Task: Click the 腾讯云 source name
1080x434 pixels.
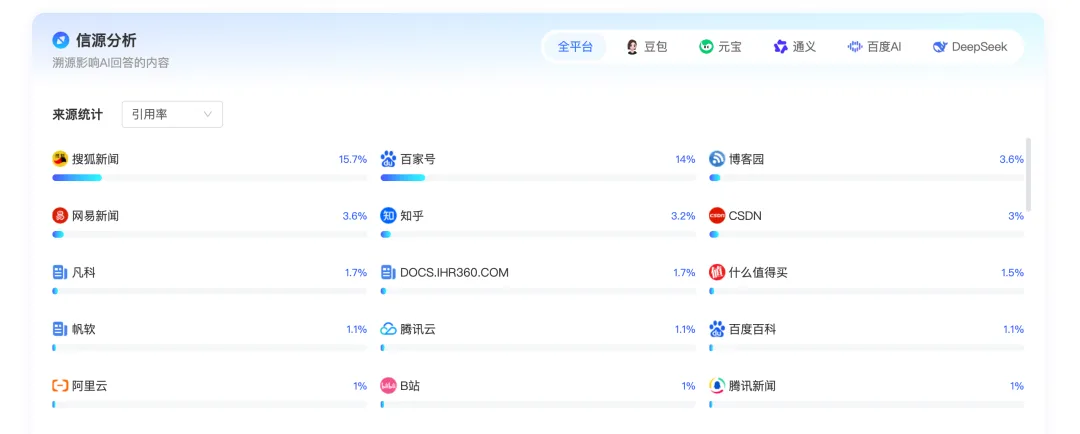Action: point(418,329)
